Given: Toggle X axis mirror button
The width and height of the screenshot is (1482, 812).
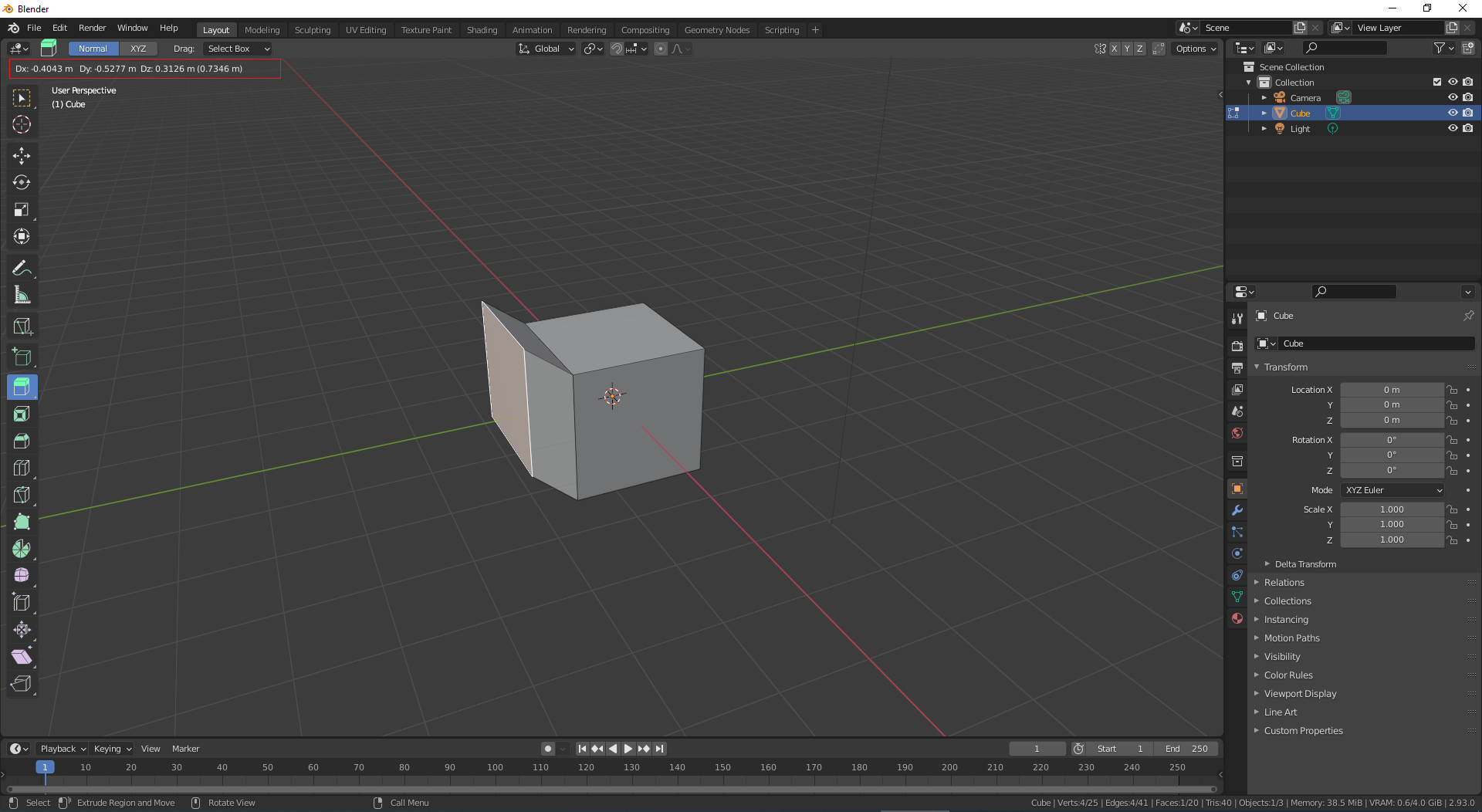Looking at the screenshot, I should point(1115,49).
